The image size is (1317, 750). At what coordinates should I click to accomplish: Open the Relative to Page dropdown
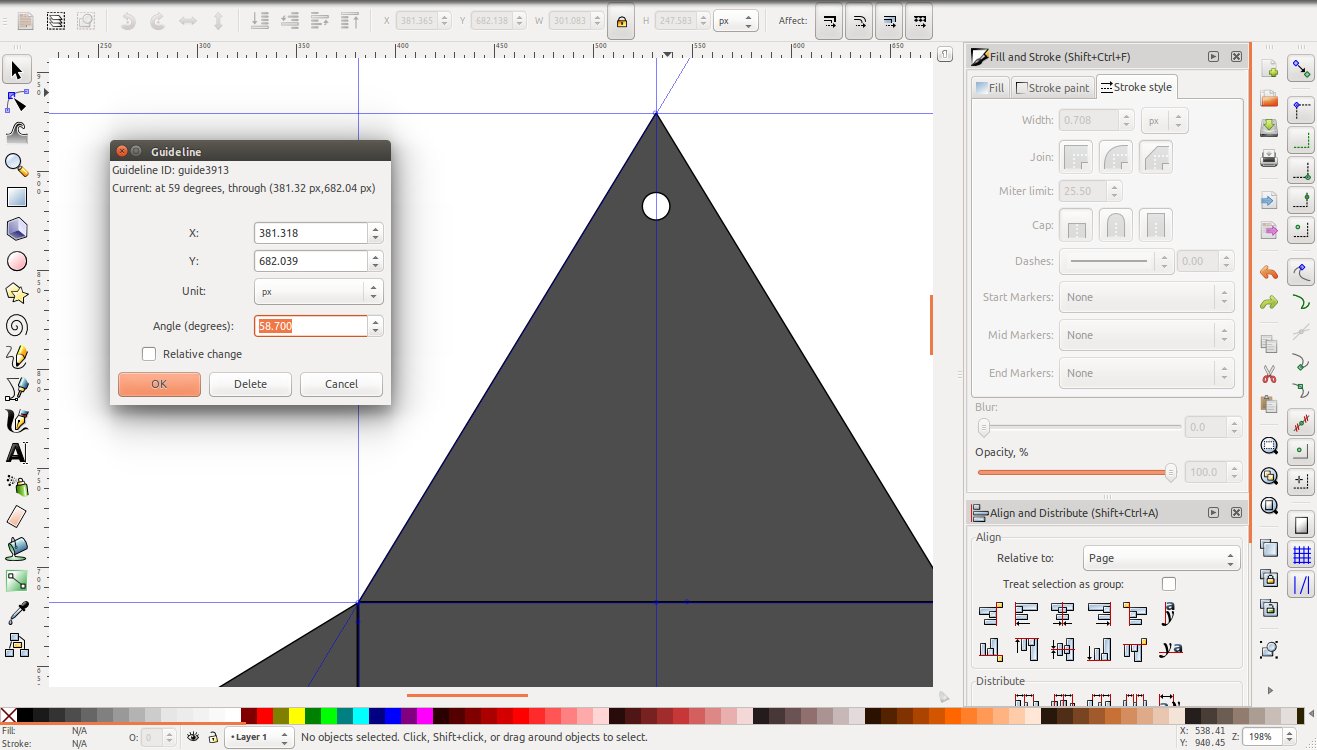click(x=1163, y=558)
